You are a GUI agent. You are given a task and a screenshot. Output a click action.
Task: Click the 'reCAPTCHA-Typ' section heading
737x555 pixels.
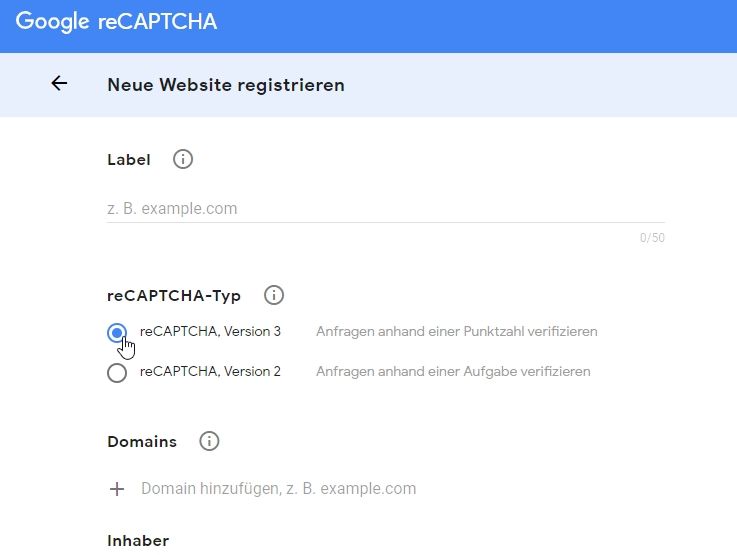pyautogui.click(x=174, y=295)
